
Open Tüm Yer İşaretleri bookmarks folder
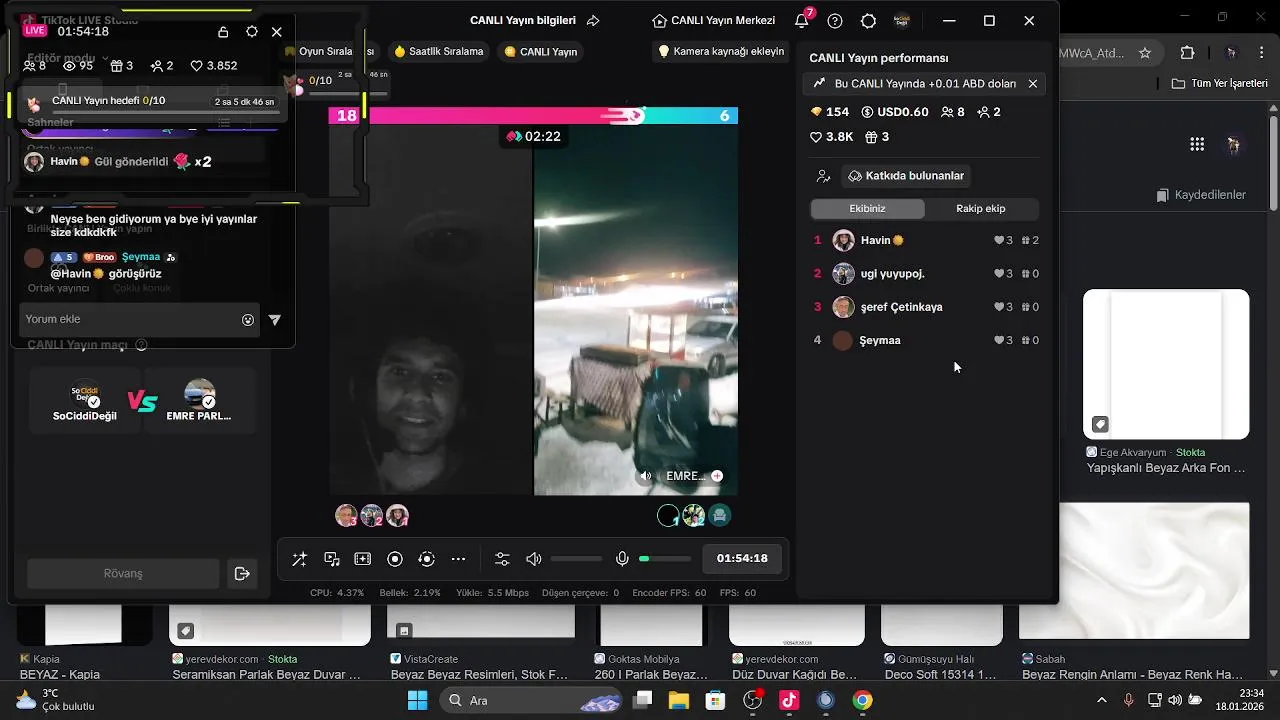[x=1219, y=84]
